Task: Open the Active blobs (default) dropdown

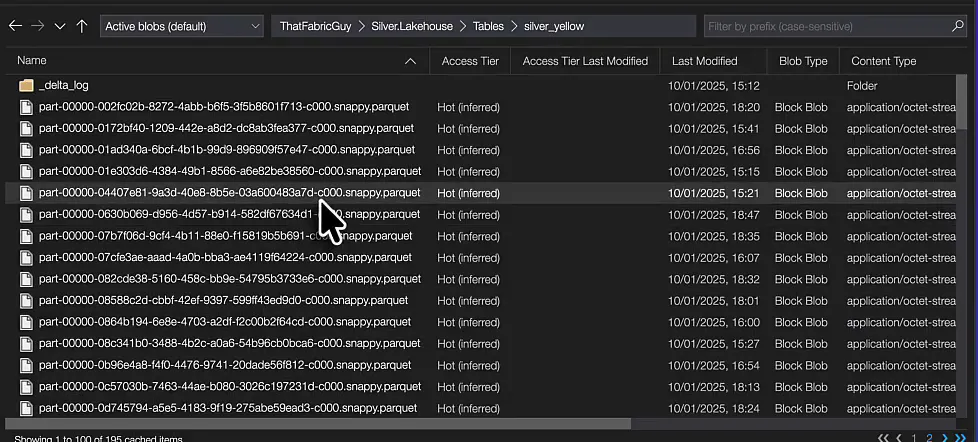Action: click(182, 26)
